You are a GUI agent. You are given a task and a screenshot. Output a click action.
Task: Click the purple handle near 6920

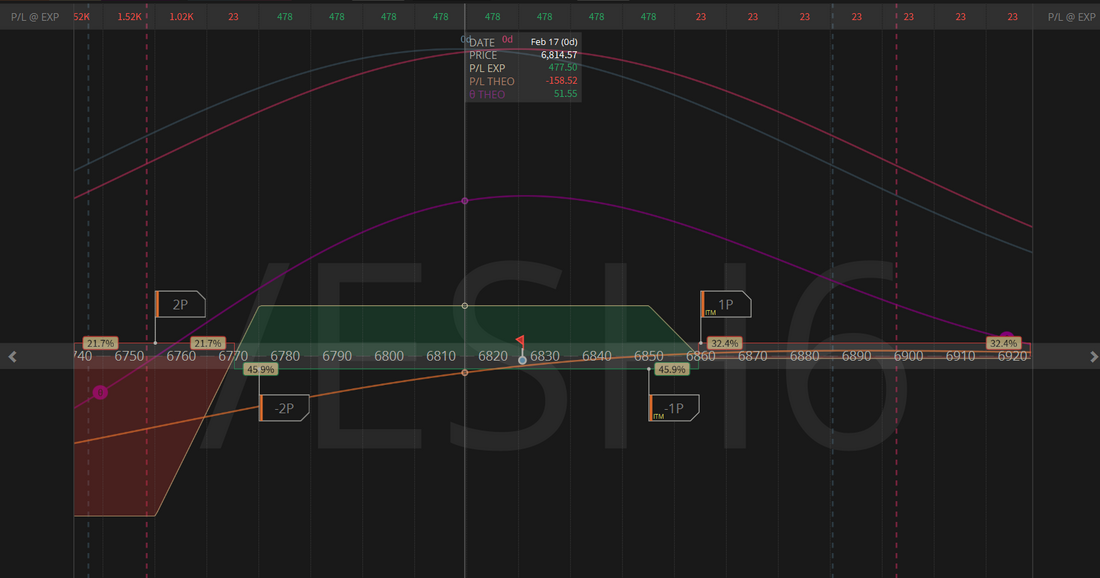(1007, 339)
